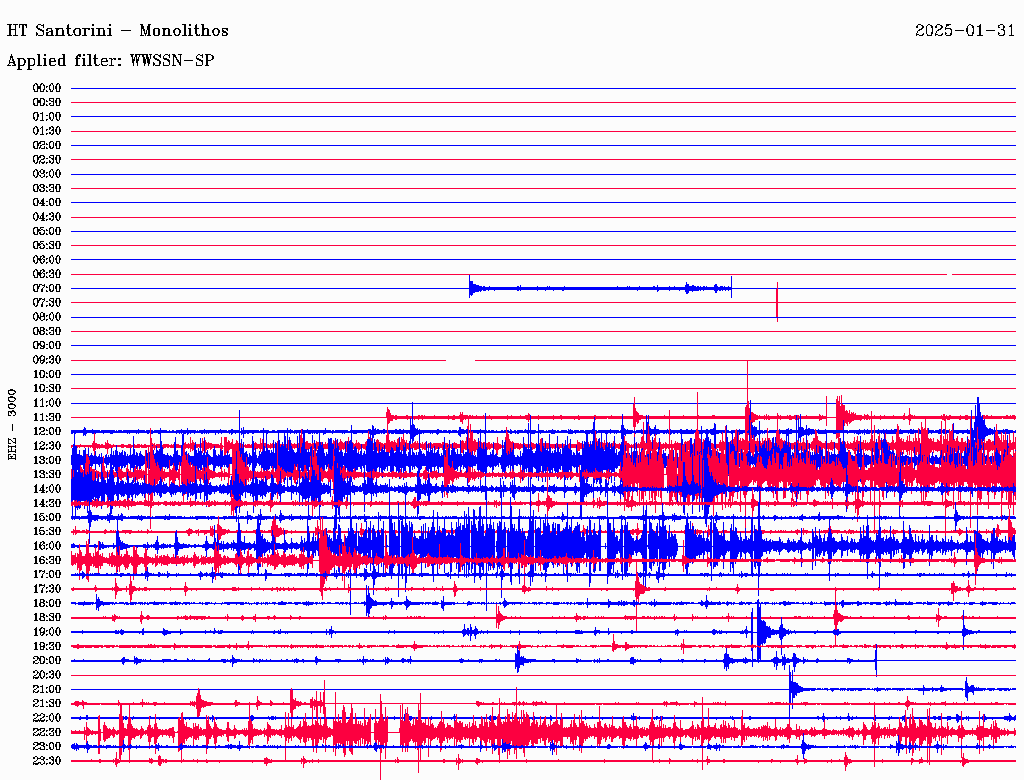This screenshot has height=780, width=1024.
Task: Click the 11:00 time label
Action: point(47,403)
